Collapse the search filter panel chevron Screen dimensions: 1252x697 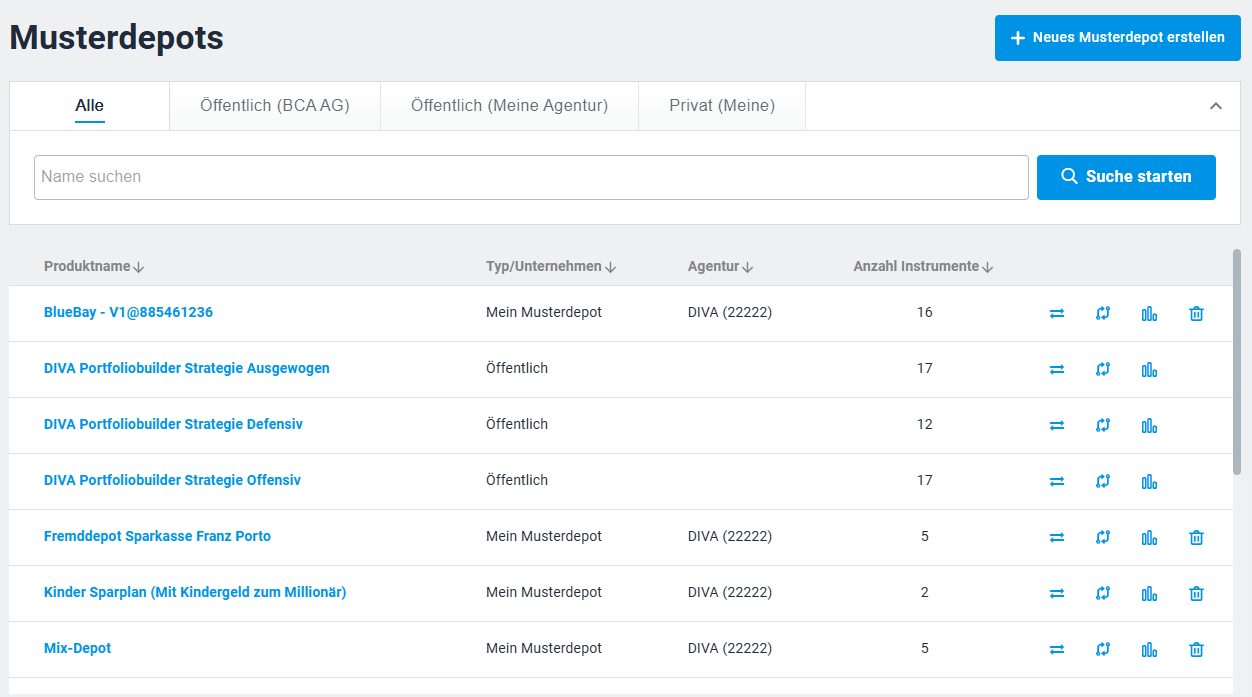[x=1216, y=106]
